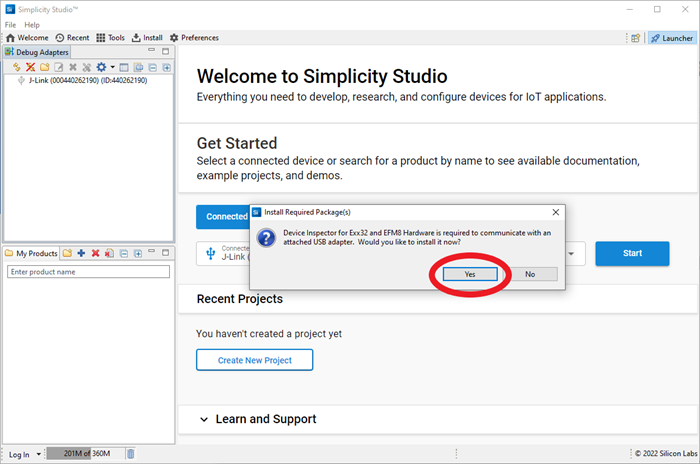This screenshot has height=464, width=700.
Task: Click the new folder icon in Debug Adapters toolbar
Action: 45,67
